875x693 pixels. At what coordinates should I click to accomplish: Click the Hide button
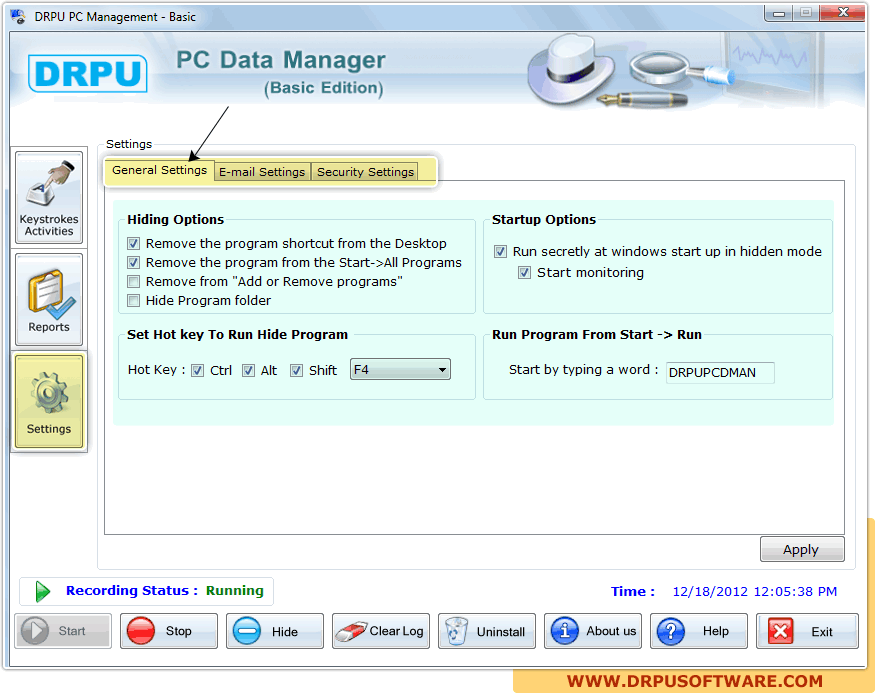point(275,631)
